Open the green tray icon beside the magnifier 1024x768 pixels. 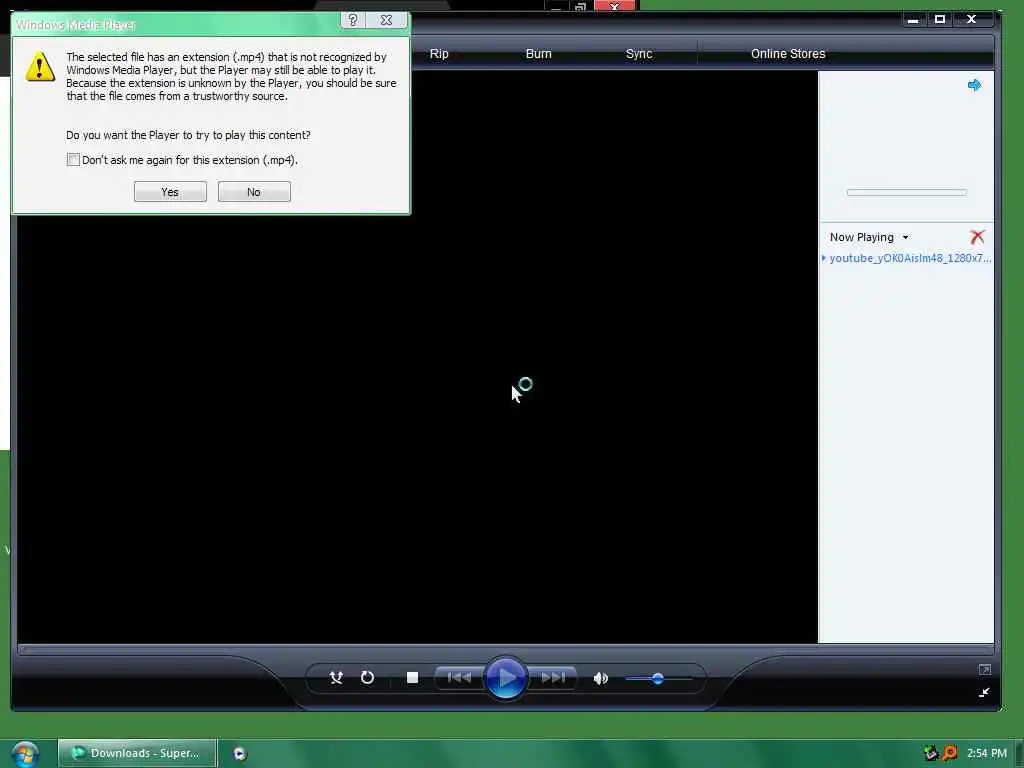tap(931, 753)
